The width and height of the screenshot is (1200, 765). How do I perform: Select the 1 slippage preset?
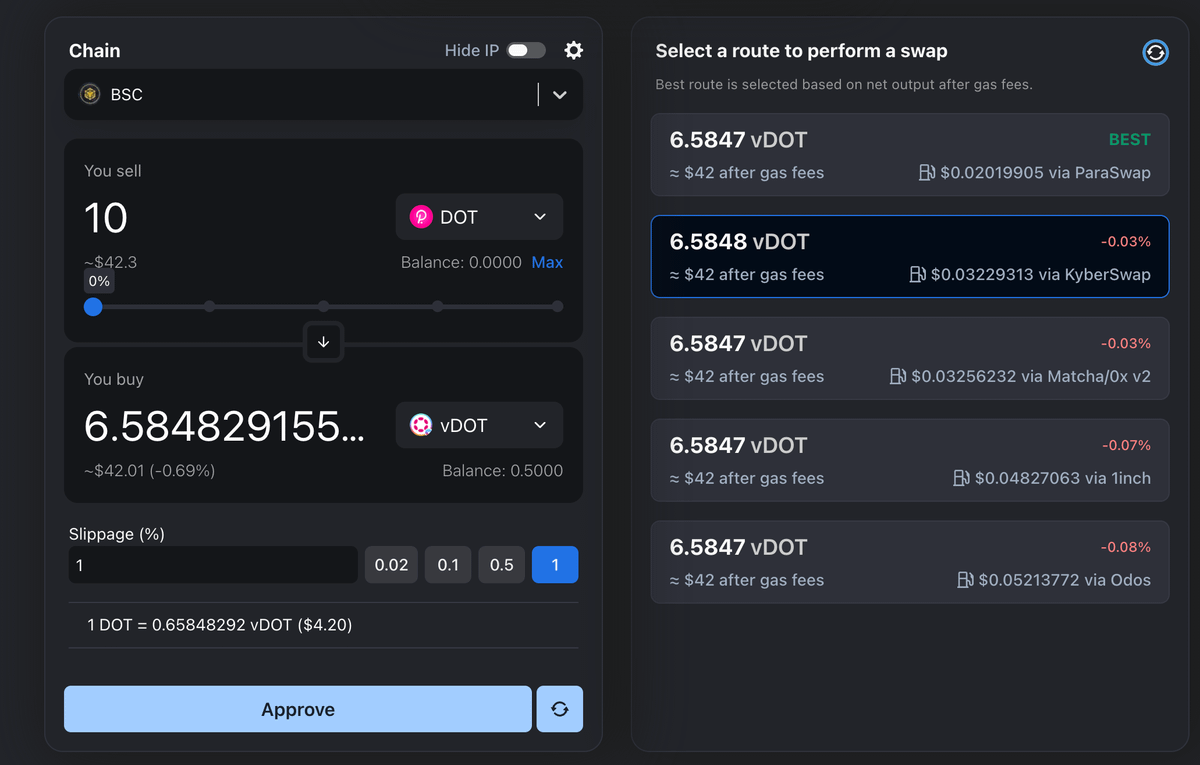(x=555, y=565)
